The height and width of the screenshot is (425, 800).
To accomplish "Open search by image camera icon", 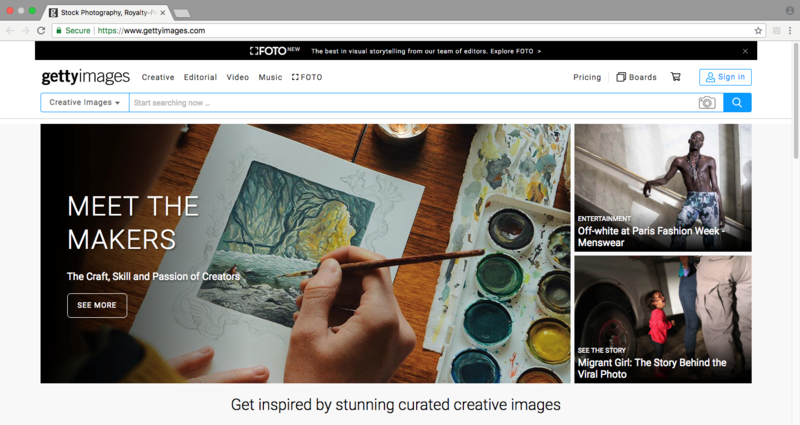I will [x=707, y=102].
